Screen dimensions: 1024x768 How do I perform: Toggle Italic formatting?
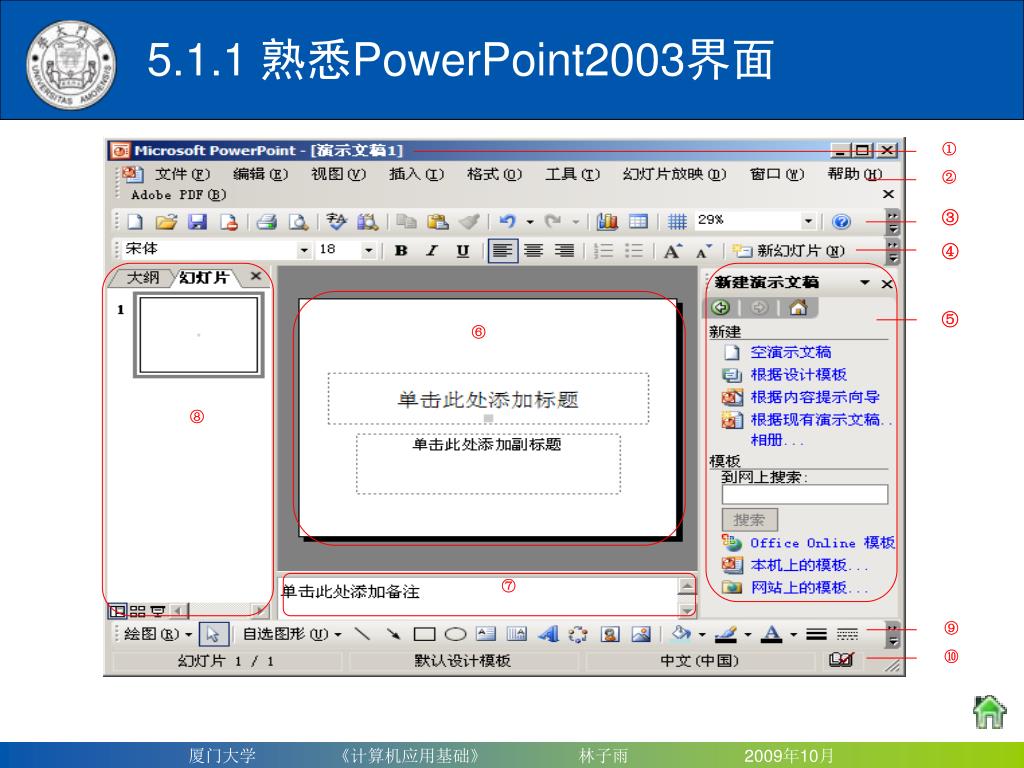[x=432, y=251]
